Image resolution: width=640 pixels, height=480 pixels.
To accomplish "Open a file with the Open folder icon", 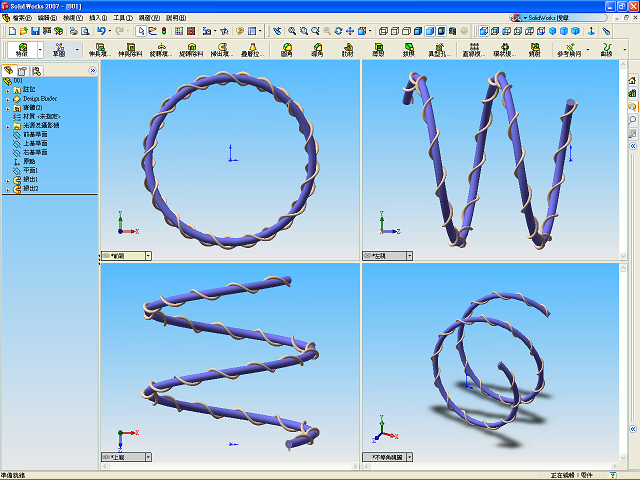I will pos(24,31).
